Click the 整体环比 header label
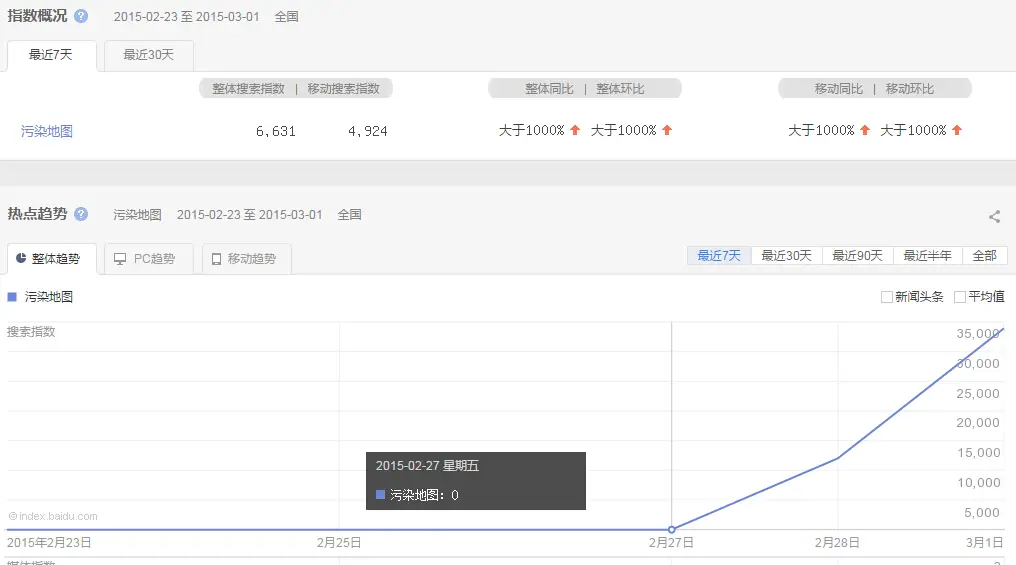This screenshot has height=565, width=1016. [x=620, y=89]
